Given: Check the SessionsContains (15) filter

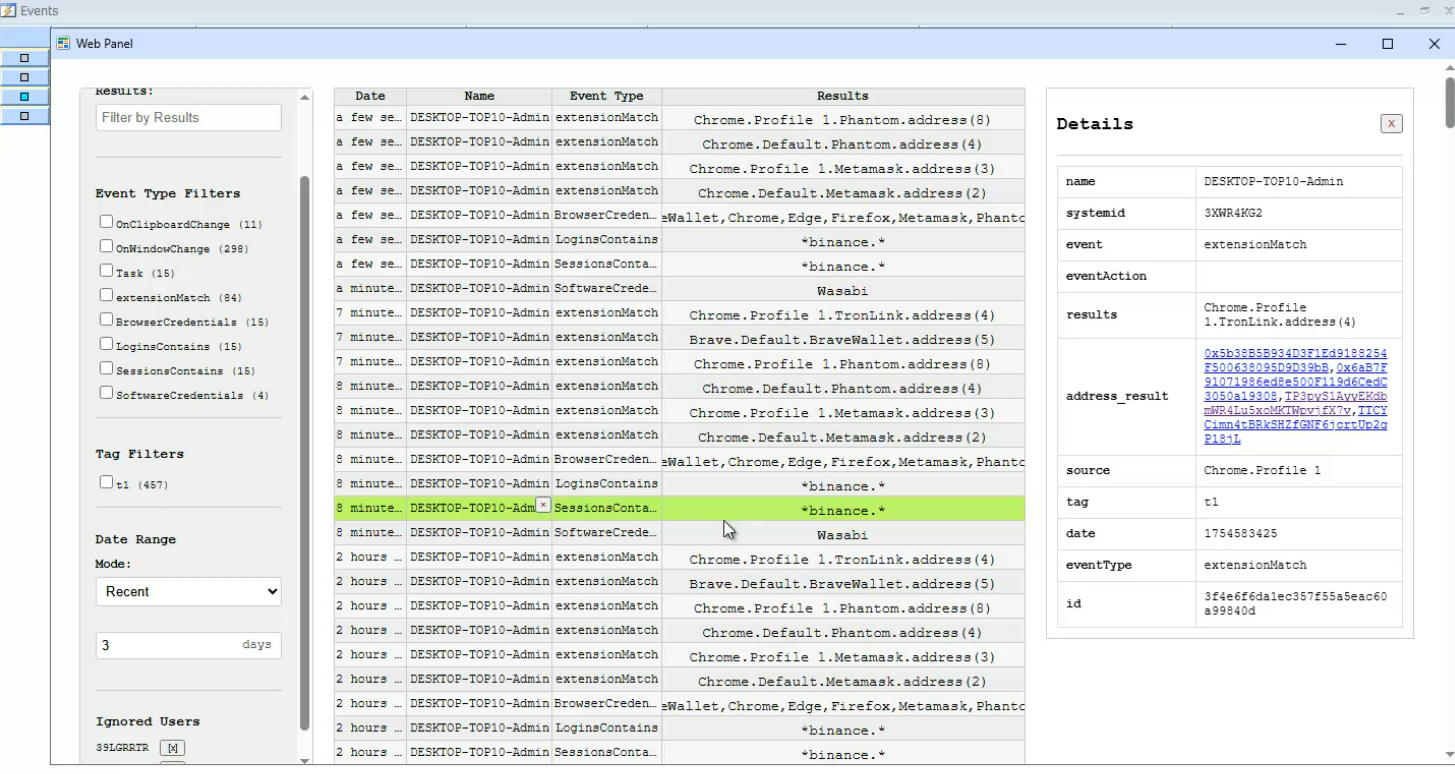Looking at the screenshot, I should 106,368.
